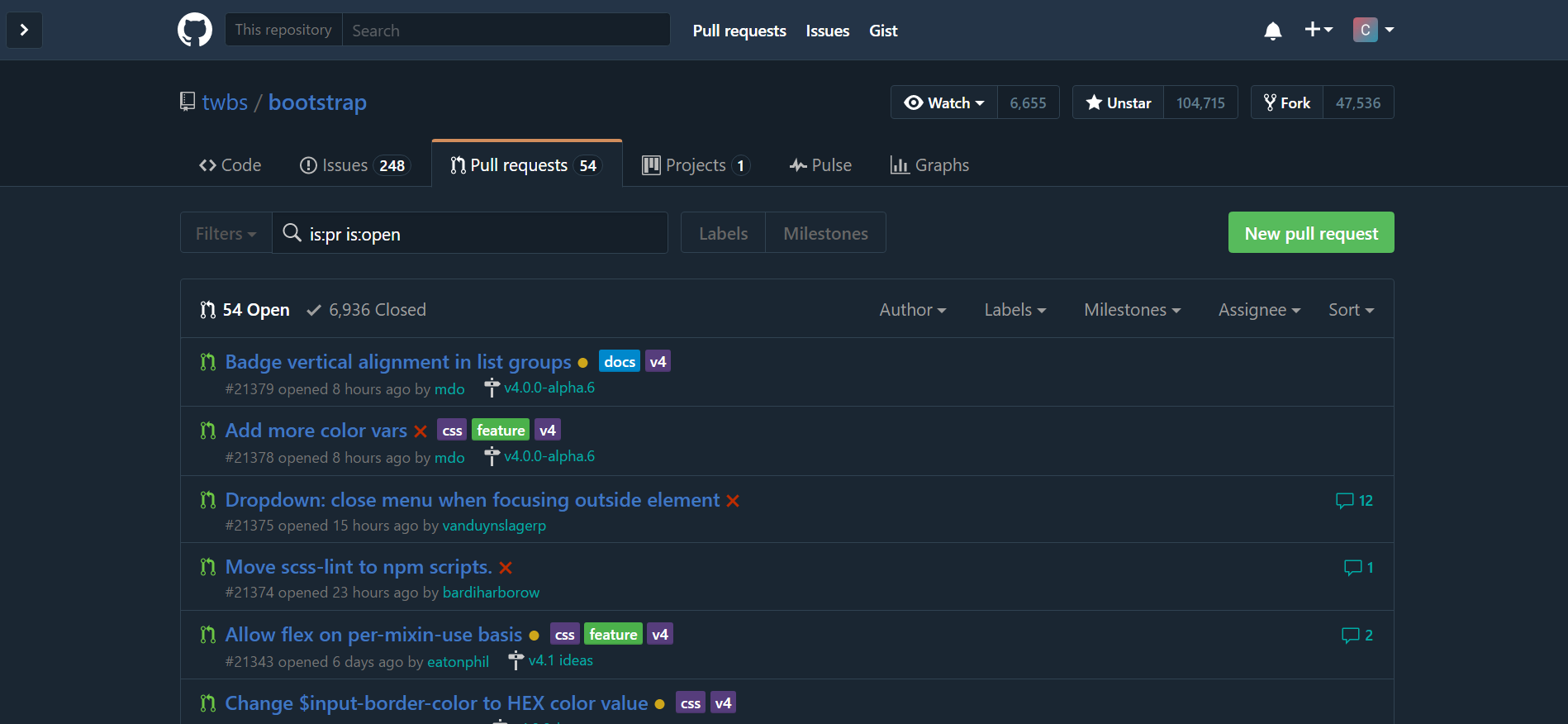Viewport: 1568px width, 724px height.
Task: View the 6,655 watchers count
Action: coord(1029,102)
